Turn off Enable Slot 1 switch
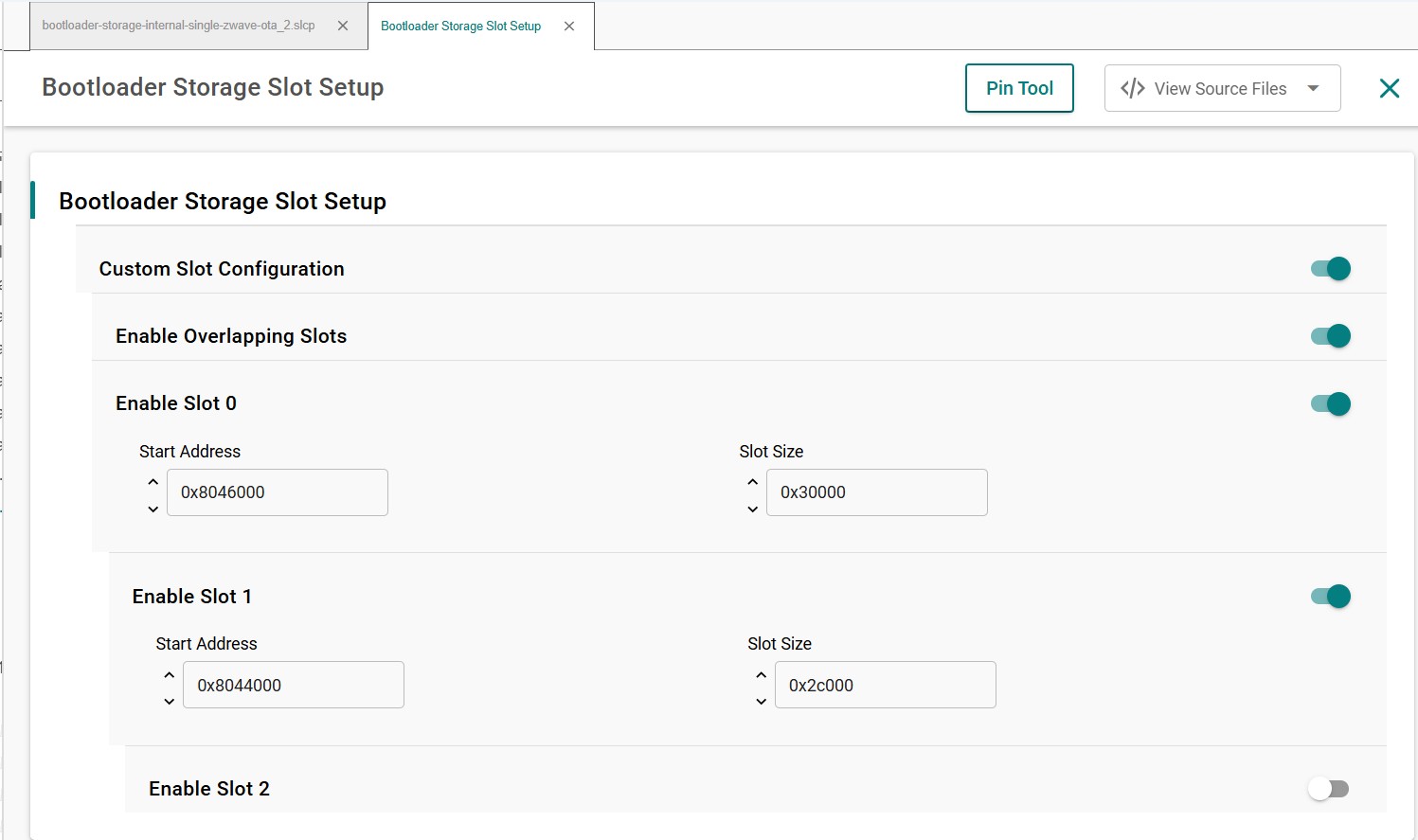This screenshot has height=840, width=1418. 1331,597
